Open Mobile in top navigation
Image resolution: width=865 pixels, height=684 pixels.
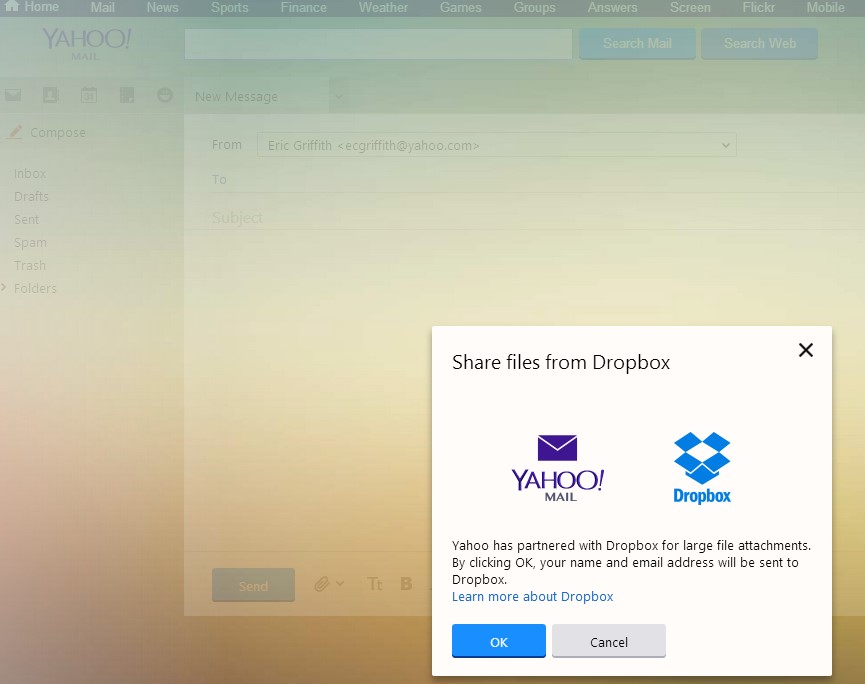click(x=825, y=8)
